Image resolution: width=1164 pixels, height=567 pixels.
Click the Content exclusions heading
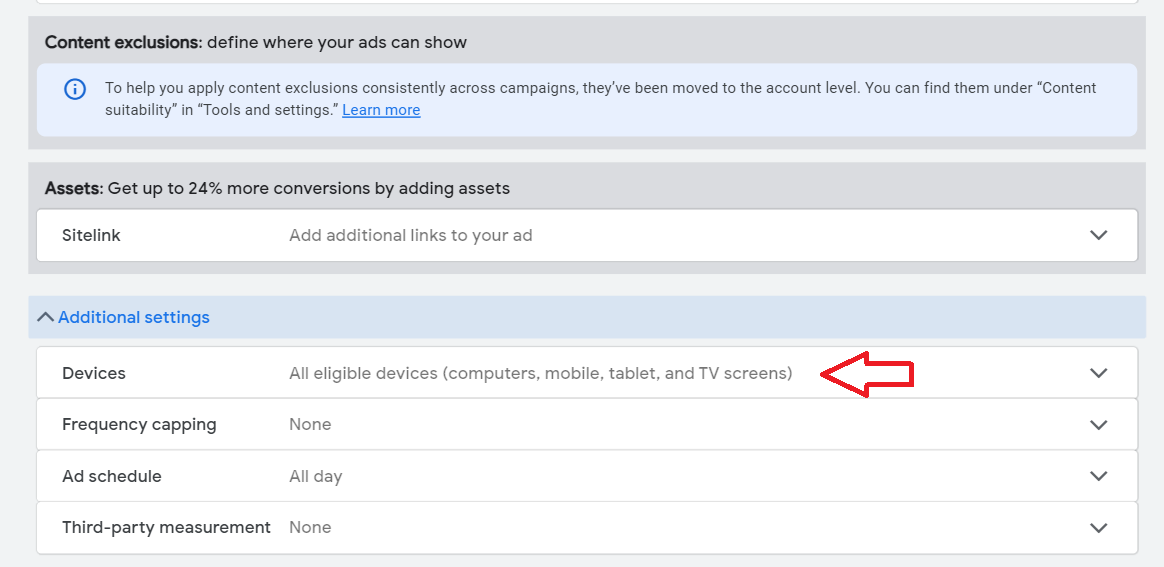pyautogui.click(x=255, y=42)
